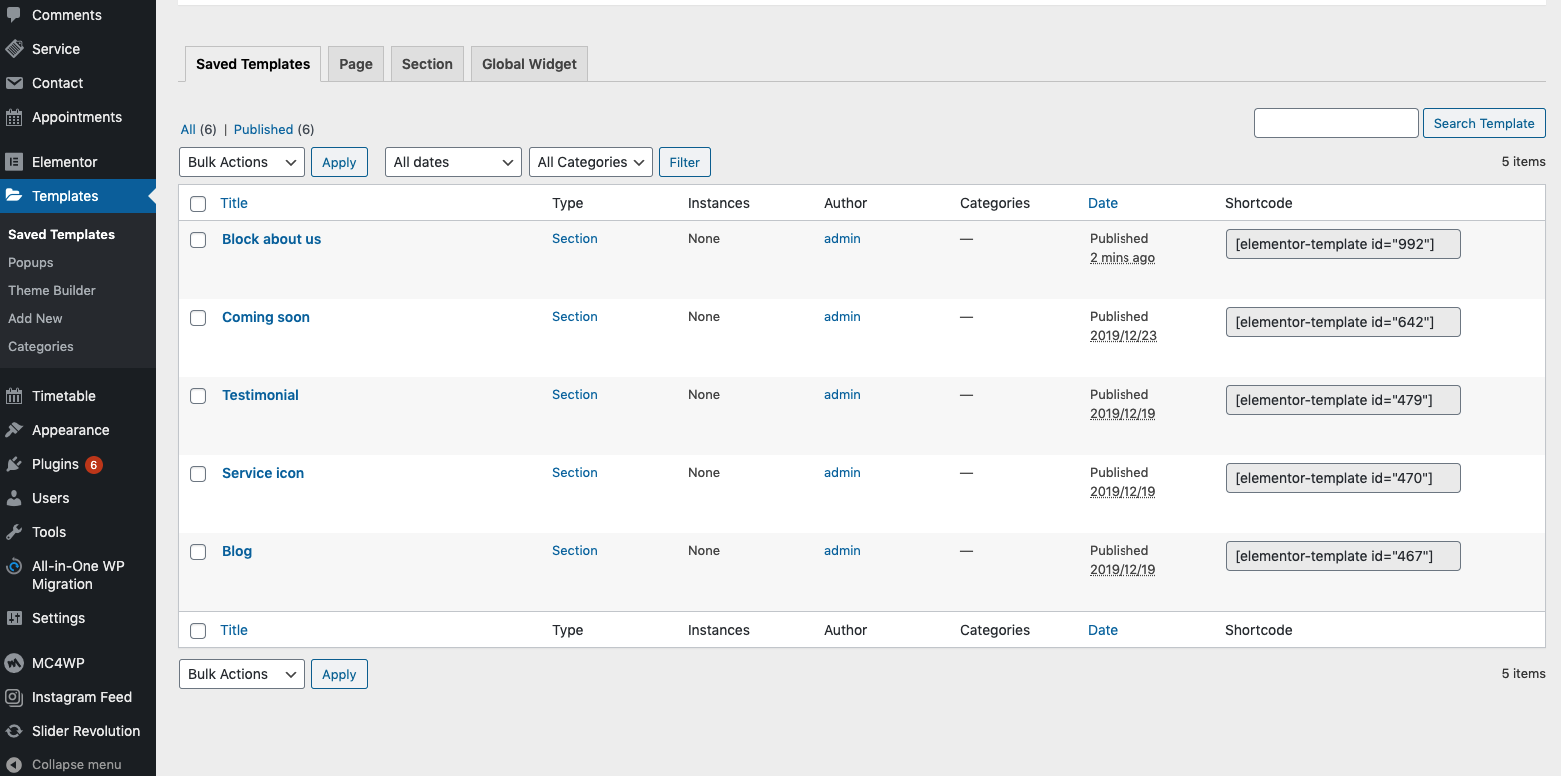Click the All filter link
1561x776 pixels.
pos(188,129)
